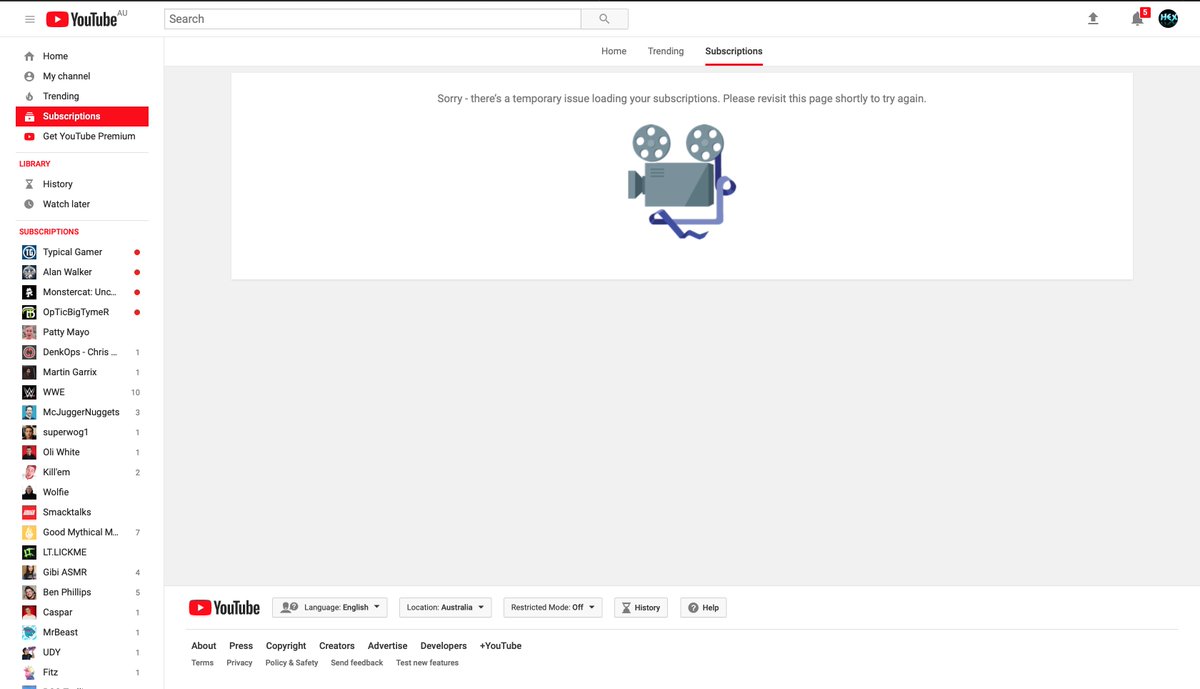Open the About footer link

point(204,646)
